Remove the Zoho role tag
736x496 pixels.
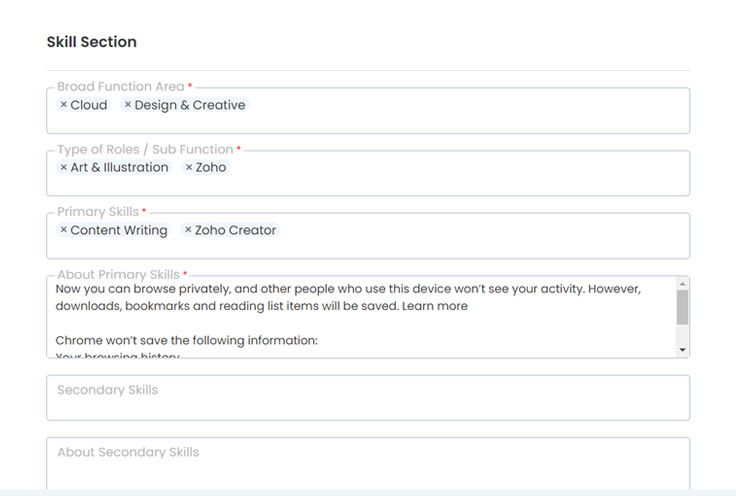(x=189, y=168)
